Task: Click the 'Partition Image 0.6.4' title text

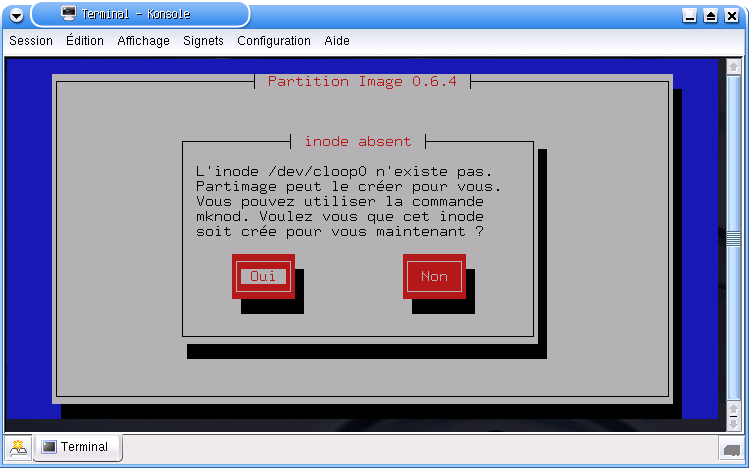Action: [362, 82]
